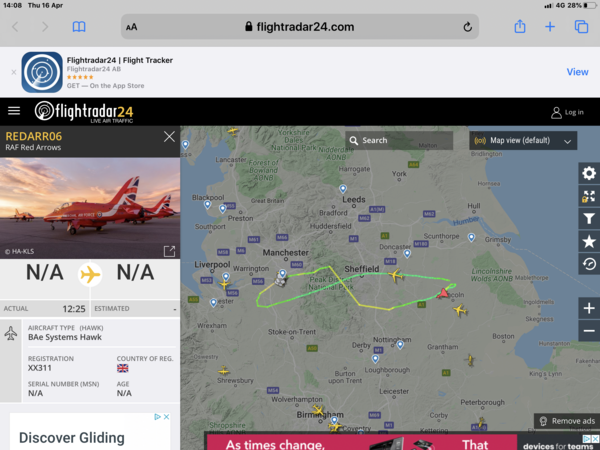Tap airport pin near Leeds
Viewport: 600px width, 450px height.
(x=343, y=189)
